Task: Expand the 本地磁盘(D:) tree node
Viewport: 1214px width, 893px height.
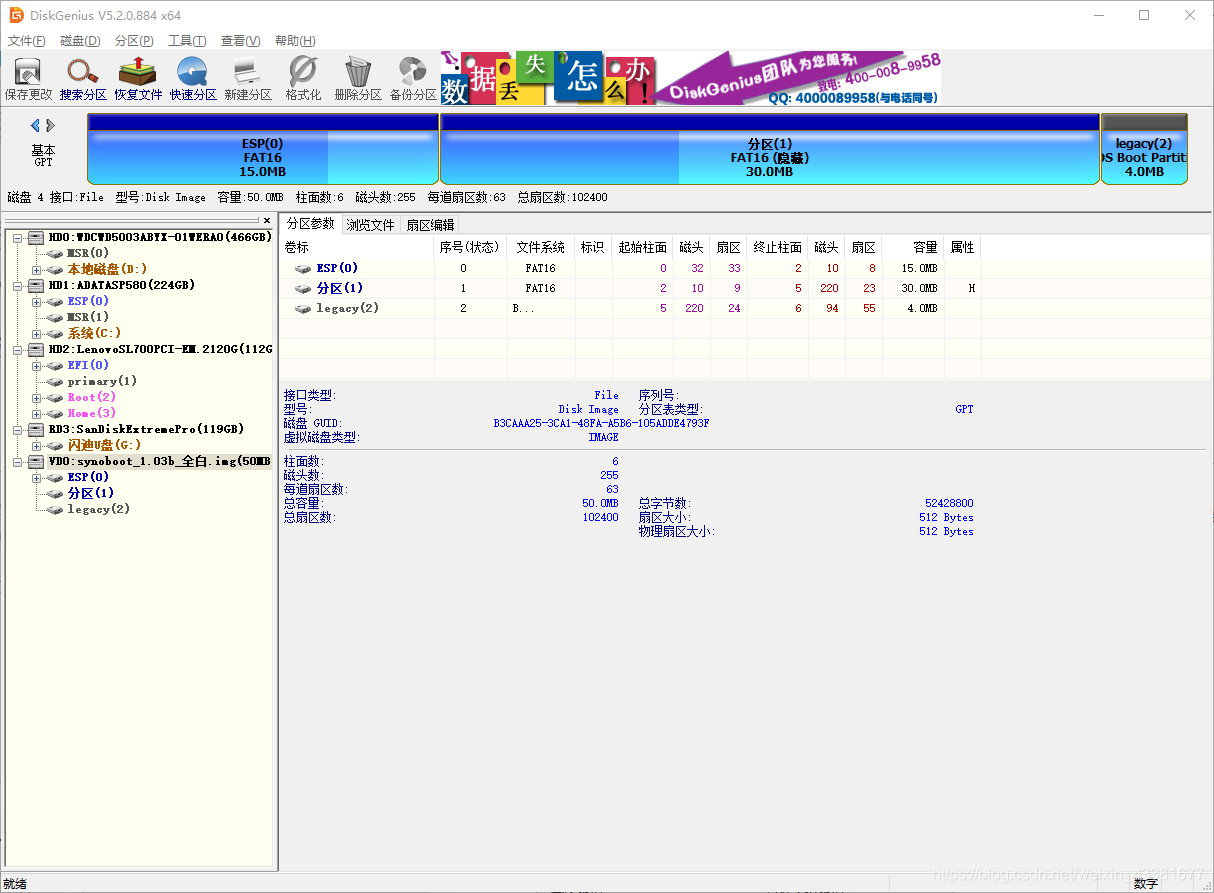Action: pyautogui.click(x=37, y=269)
